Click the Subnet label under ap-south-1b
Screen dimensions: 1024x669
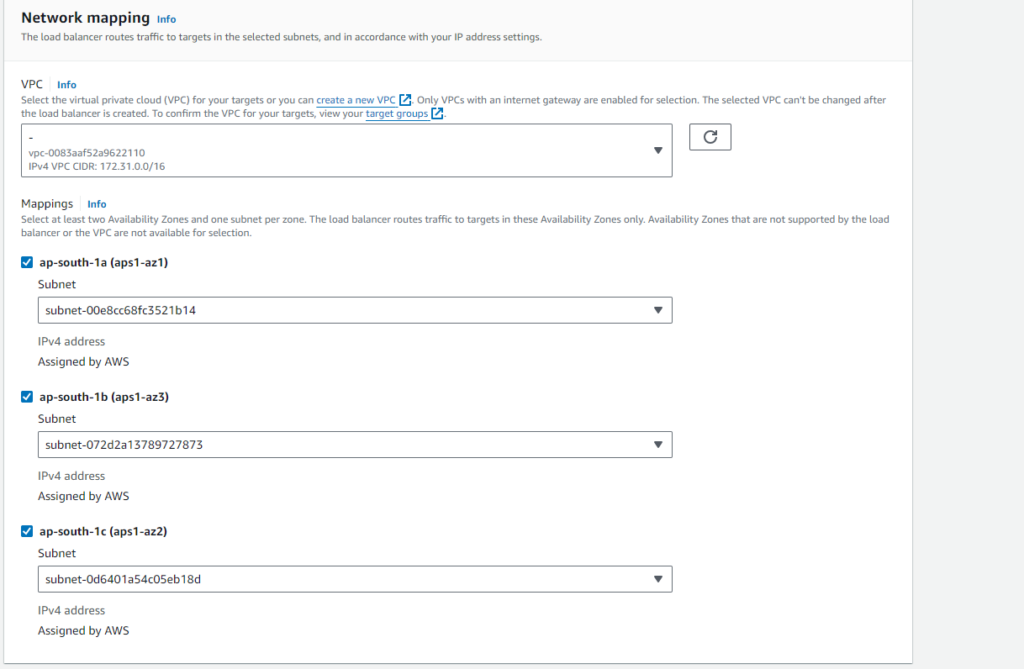57,419
